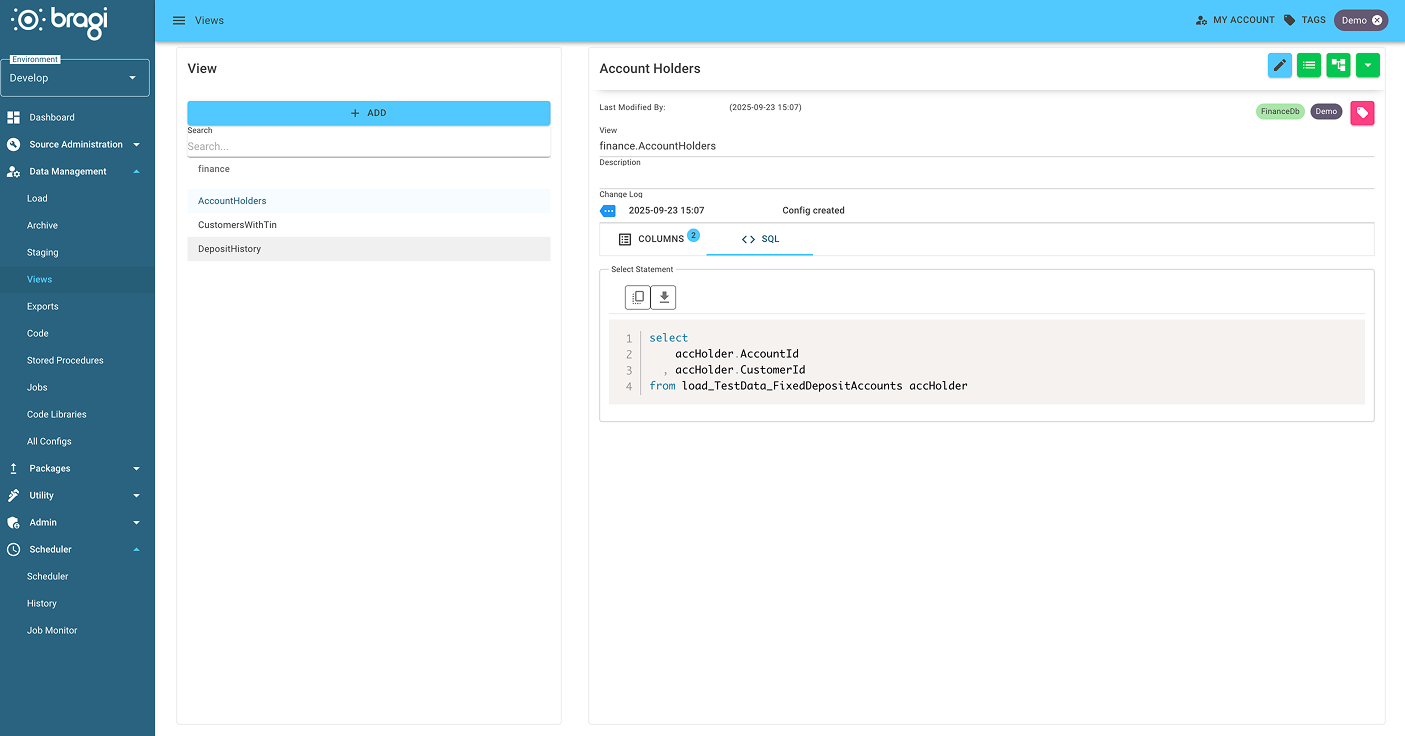Go to Dashboard via its grid icon
This screenshot has height=736, width=1405.
14,117
